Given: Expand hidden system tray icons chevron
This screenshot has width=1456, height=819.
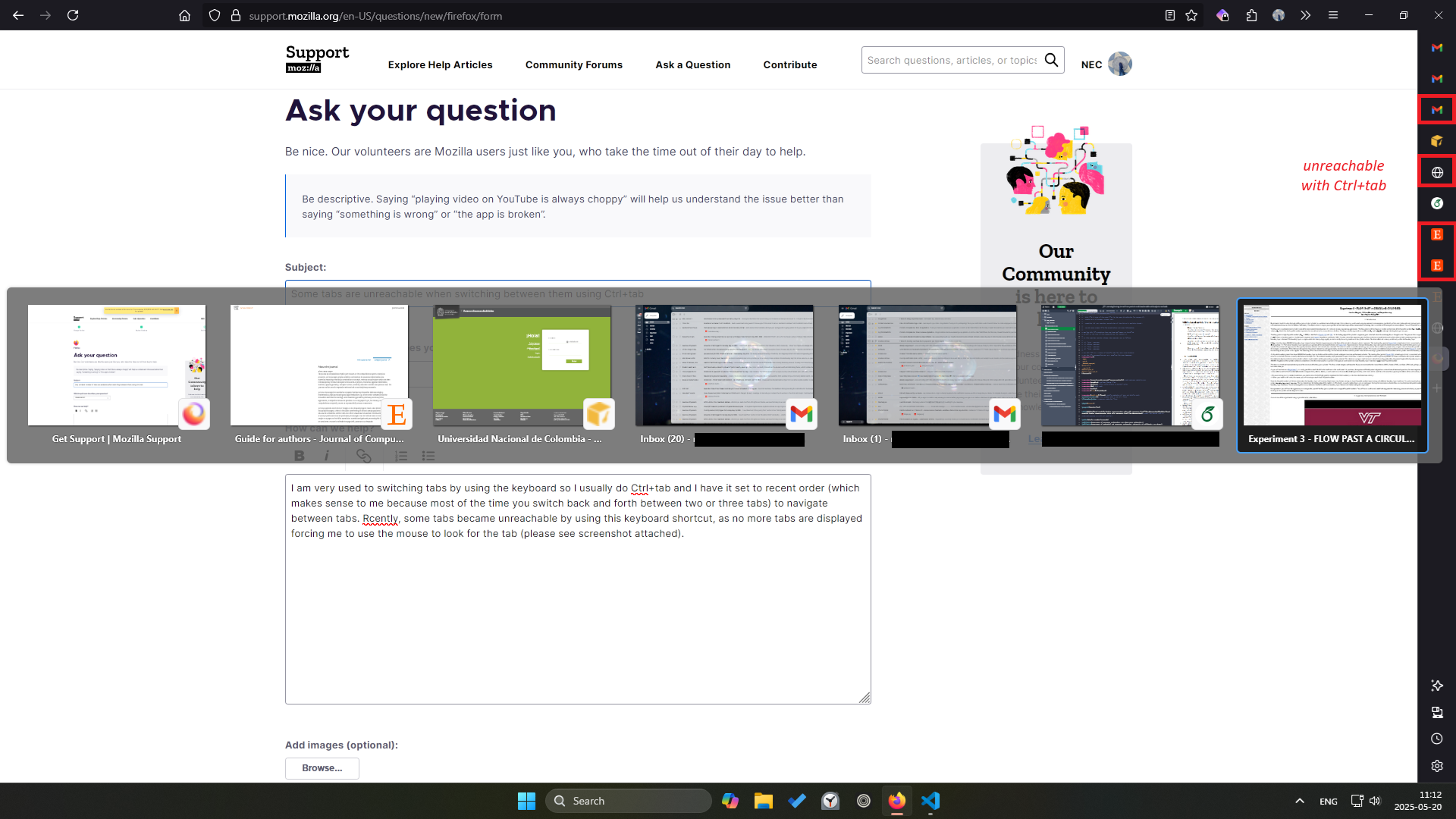Looking at the screenshot, I should tap(1300, 801).
